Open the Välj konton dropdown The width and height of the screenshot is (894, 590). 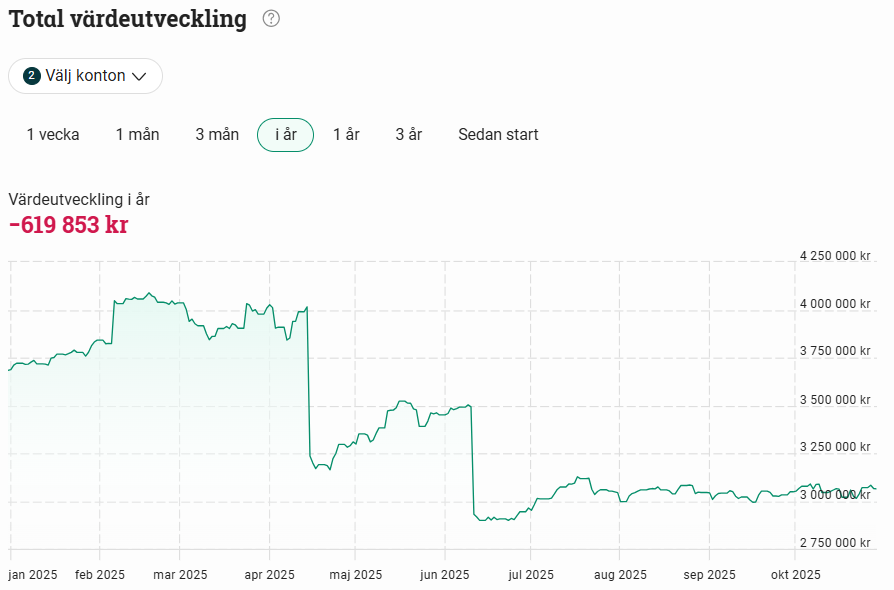[86, 76]
